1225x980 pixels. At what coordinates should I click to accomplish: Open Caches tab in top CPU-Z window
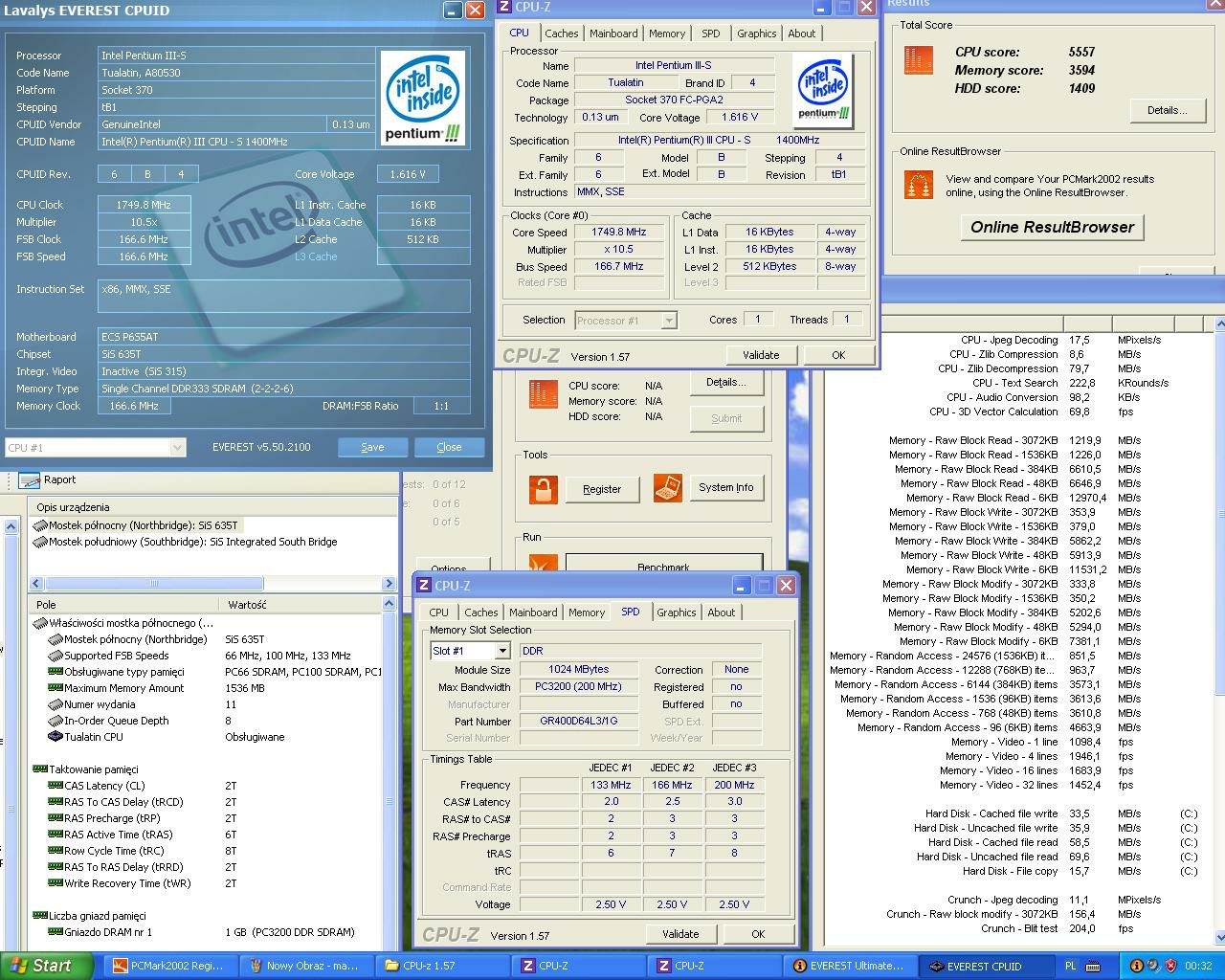click(562, 33)
